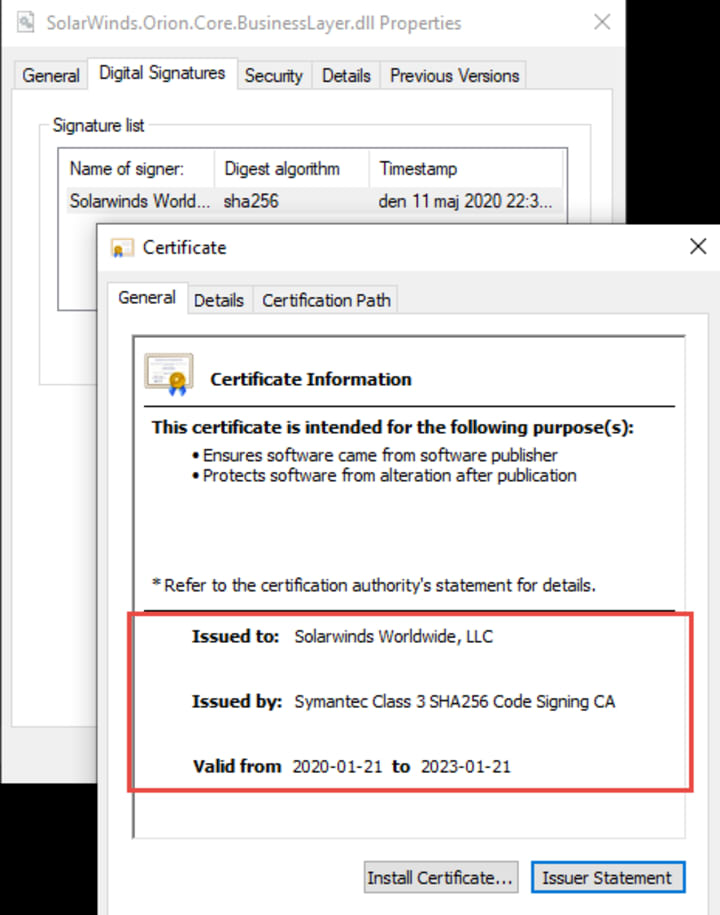The width and height of the screenshot is (720, 915).
Task: Open the General tab in Properties window
Action: pyautogui.click(x=51, y=76)
